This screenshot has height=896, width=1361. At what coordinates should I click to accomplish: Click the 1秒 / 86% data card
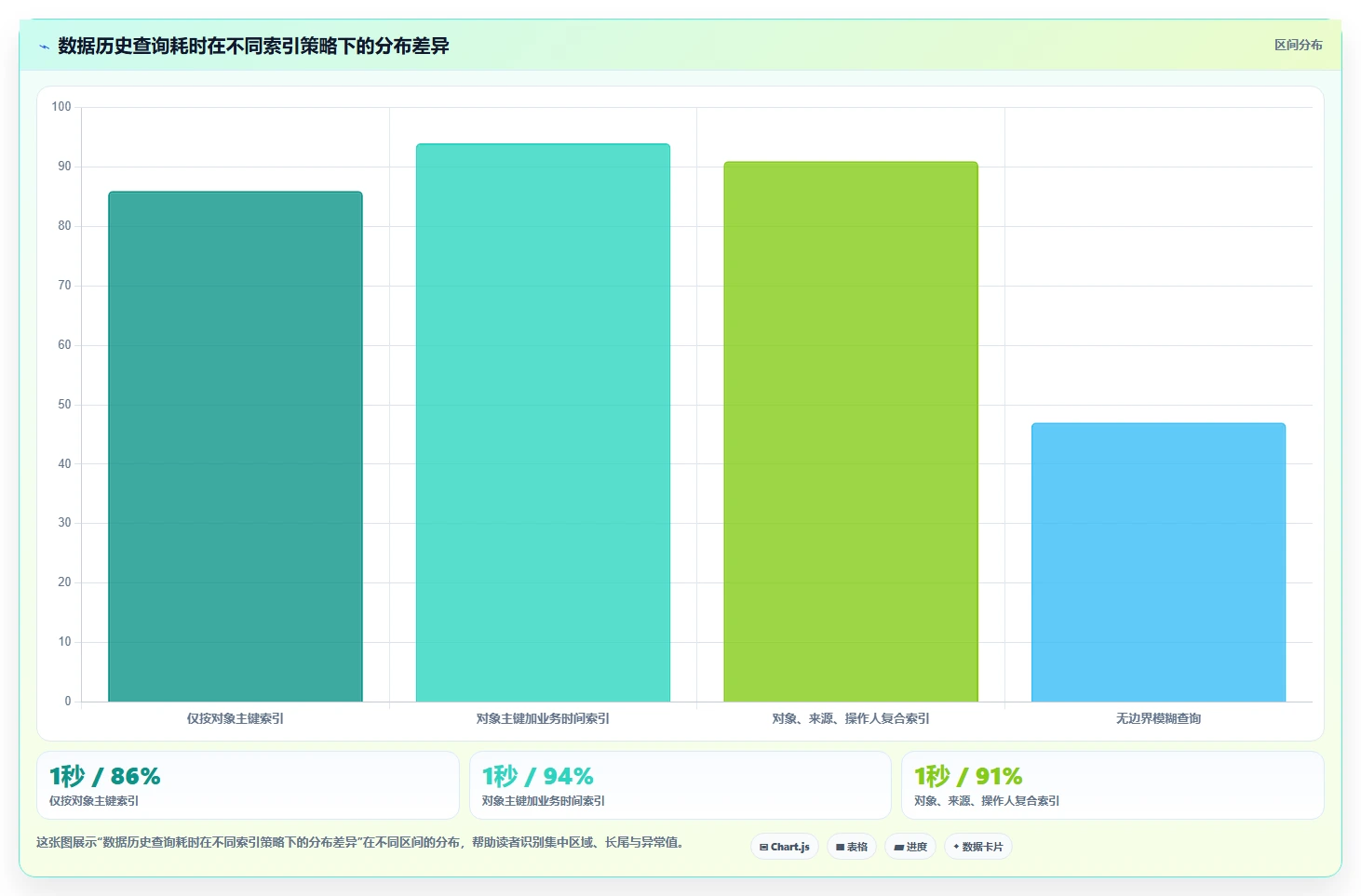pos(248,785)
